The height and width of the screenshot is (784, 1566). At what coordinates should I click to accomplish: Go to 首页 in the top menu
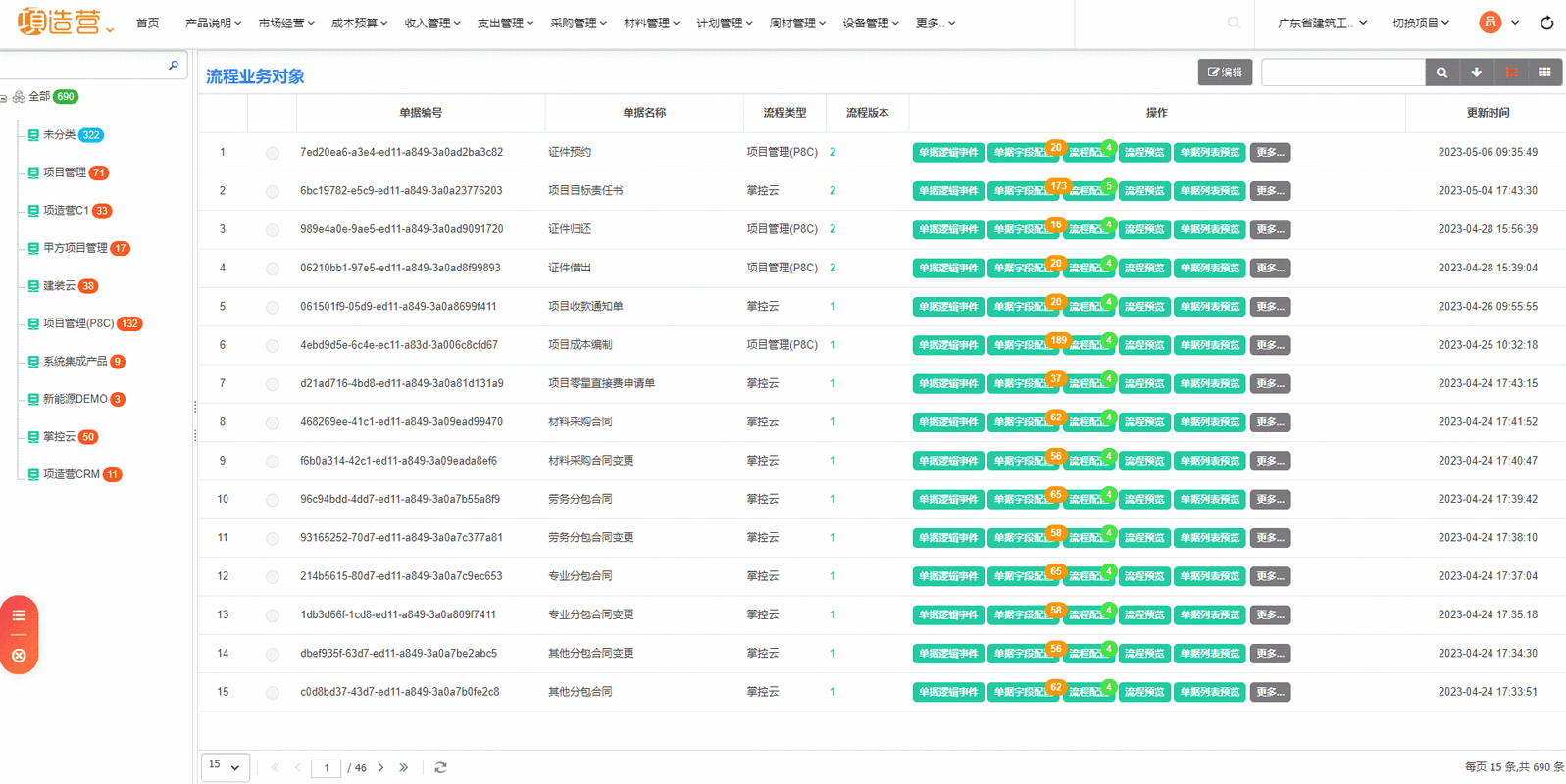tap(148, 23)
